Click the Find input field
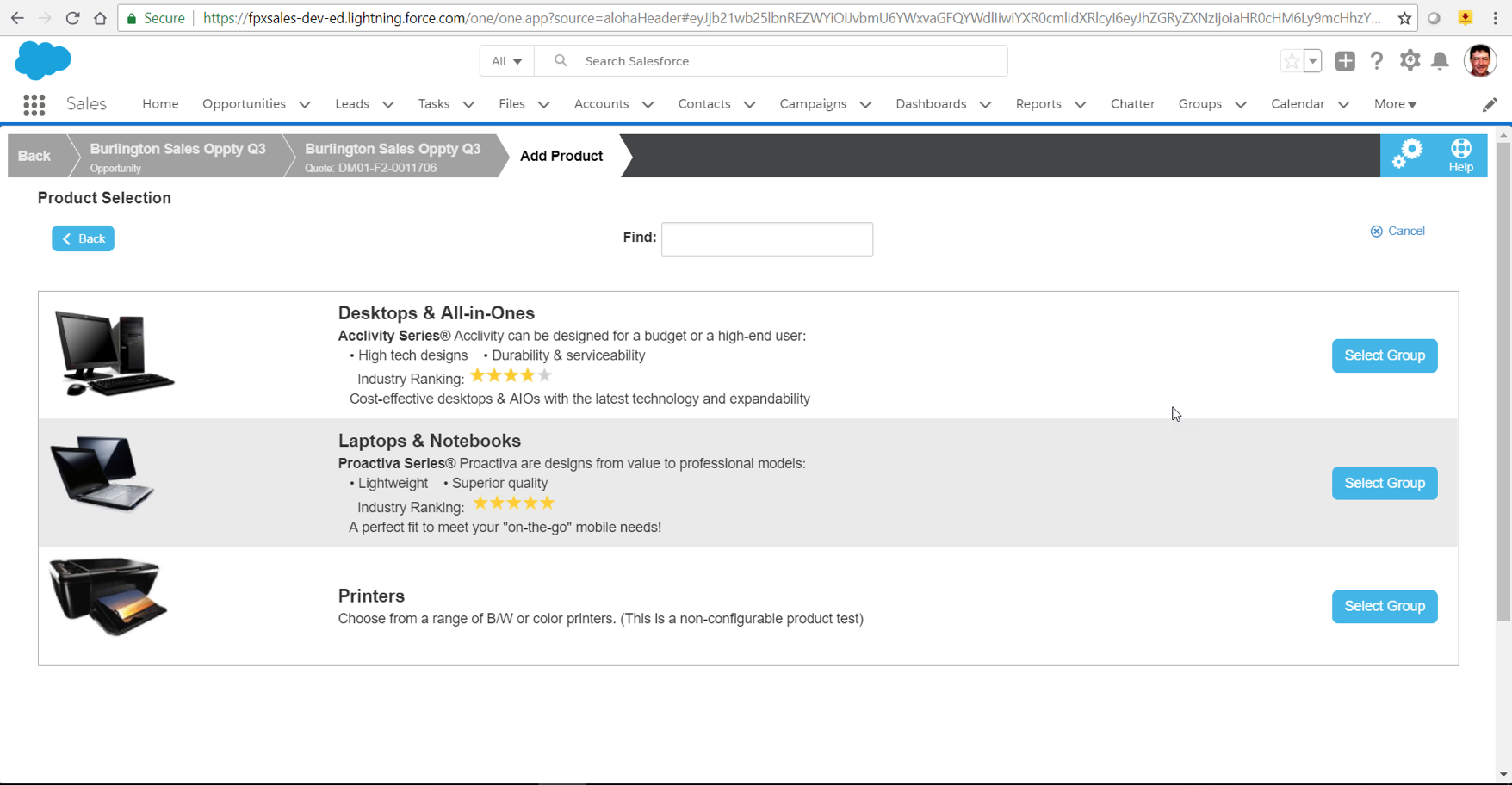The image size is (1512, 785). (766, 239)
